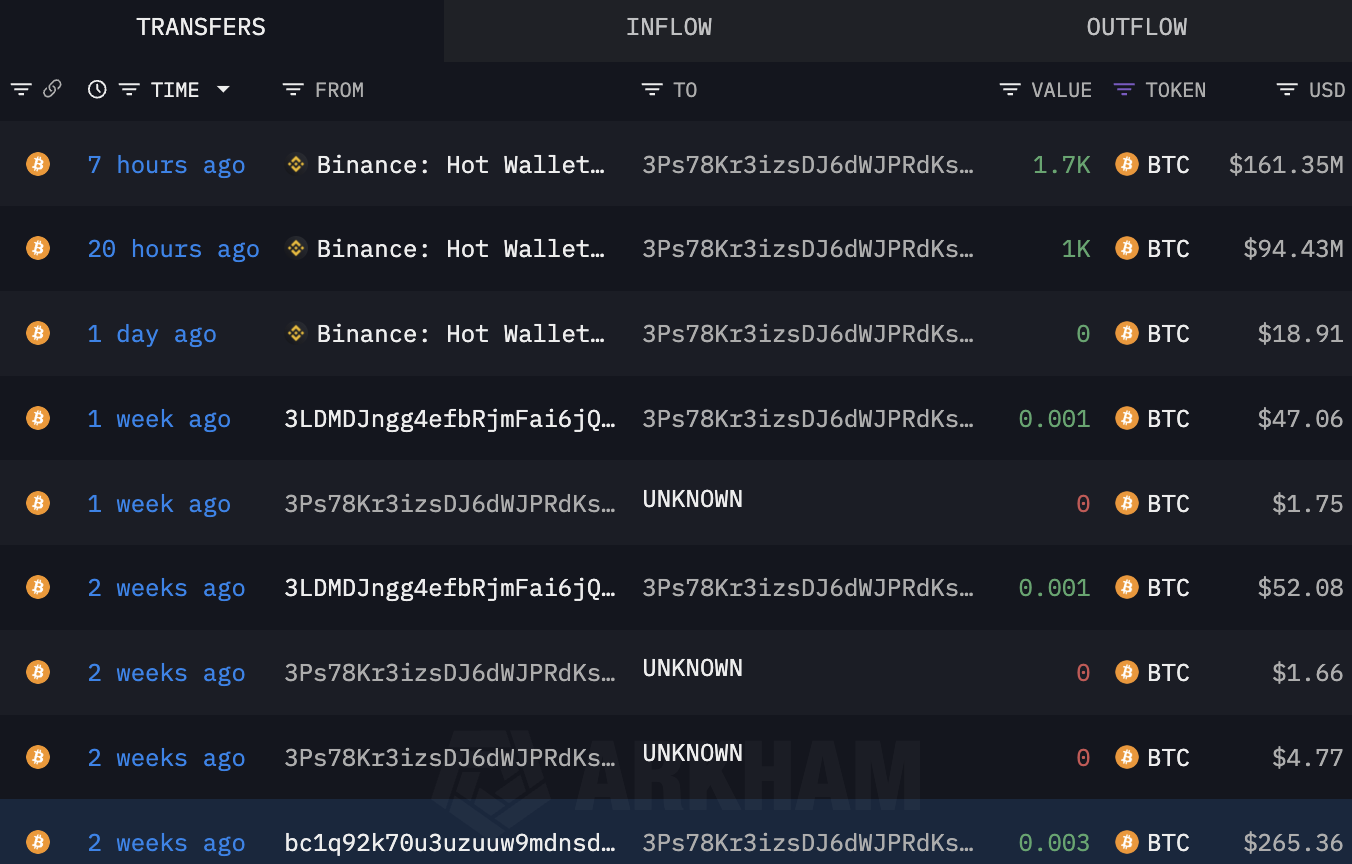Switch to the INFLOW tab
The image size is (1352, 864).
668,28
